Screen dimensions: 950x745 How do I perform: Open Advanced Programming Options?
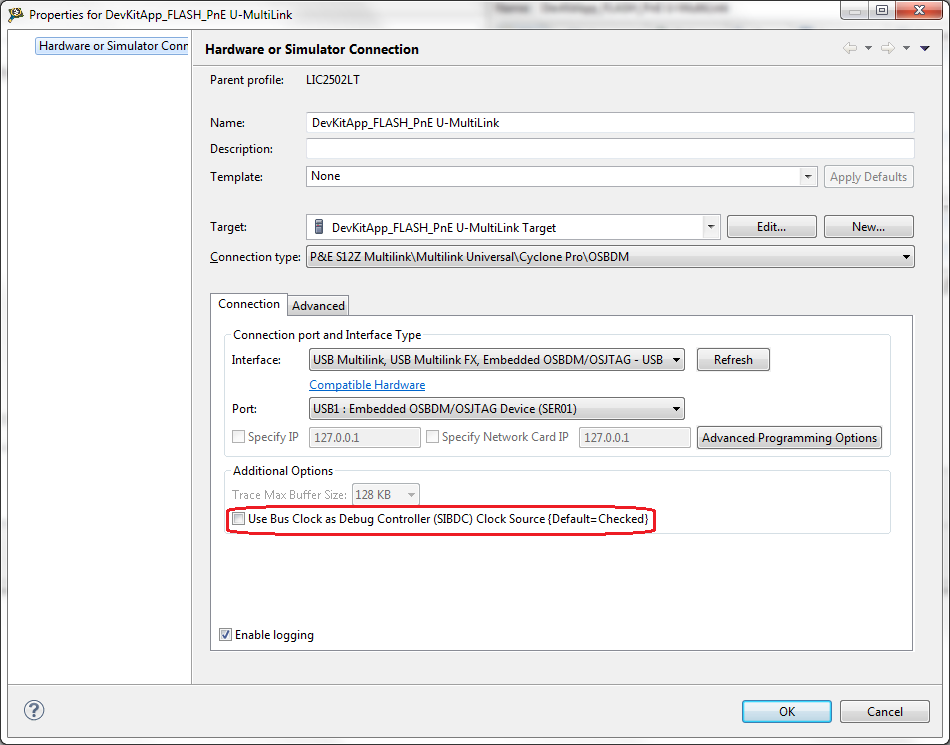(x=789, y=437)
